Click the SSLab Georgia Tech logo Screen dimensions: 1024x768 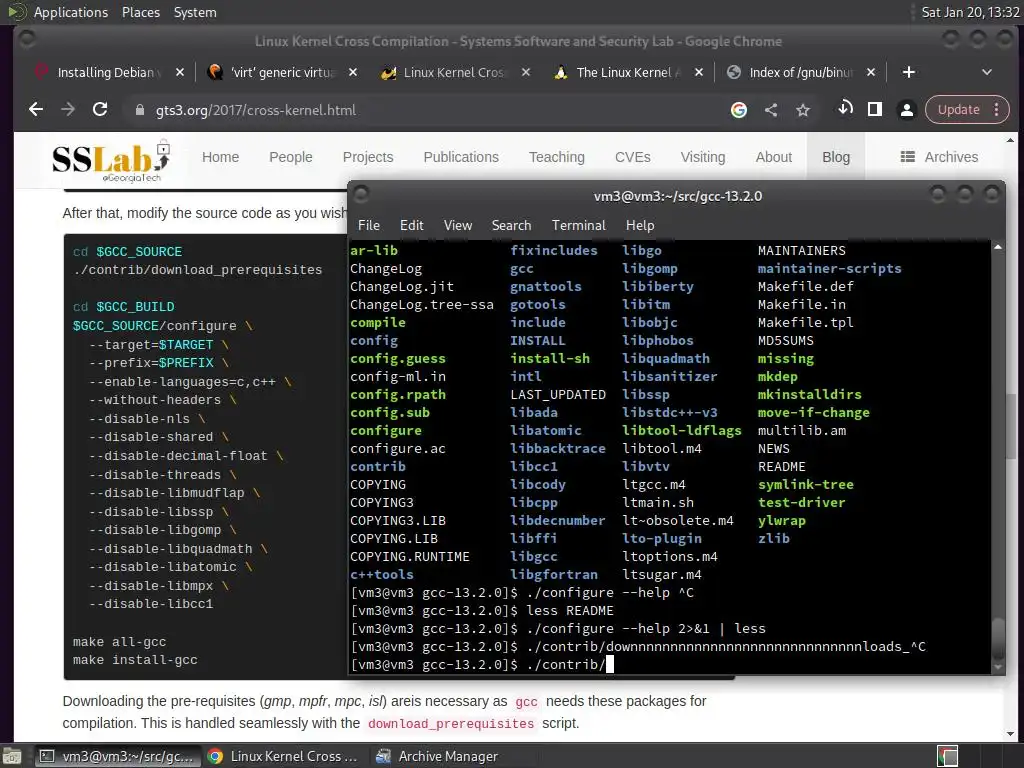[112, 161]
